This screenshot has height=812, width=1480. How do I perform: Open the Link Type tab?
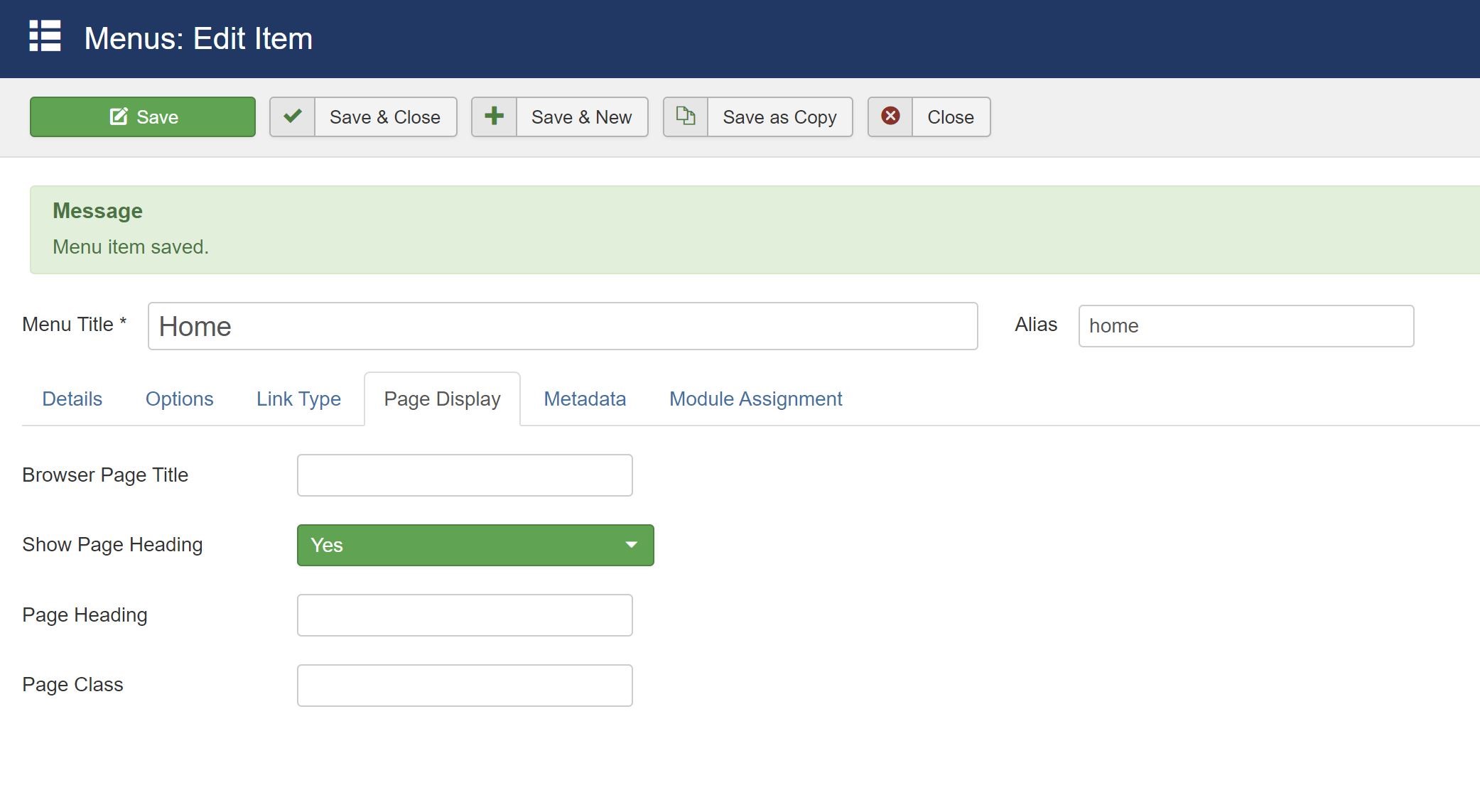[299, 399]
